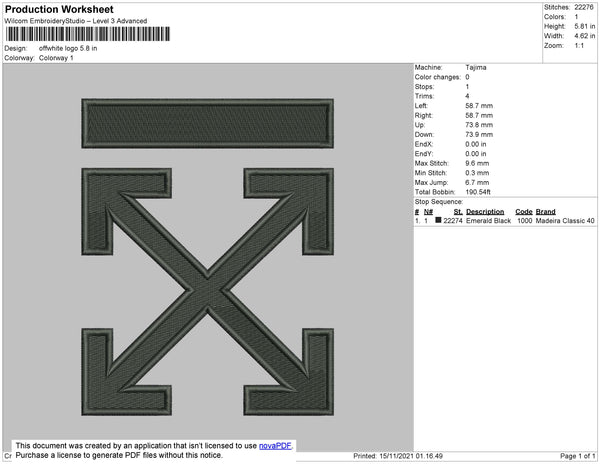Click the Height value 5.81 in
This screenshot has height=464, width=600.
[584, 26]
